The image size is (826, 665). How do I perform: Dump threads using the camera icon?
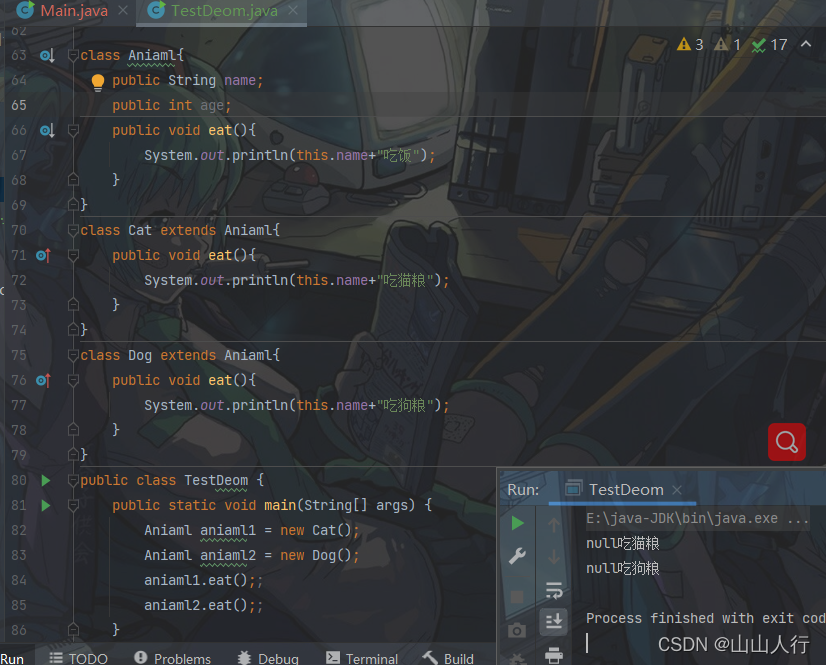[x=517, y=630]
